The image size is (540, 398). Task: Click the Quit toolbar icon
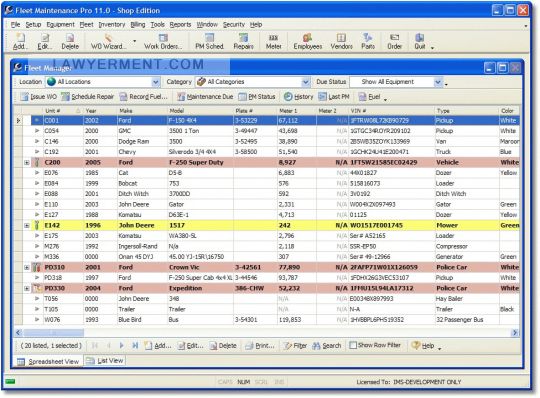(x=419, y=42)
